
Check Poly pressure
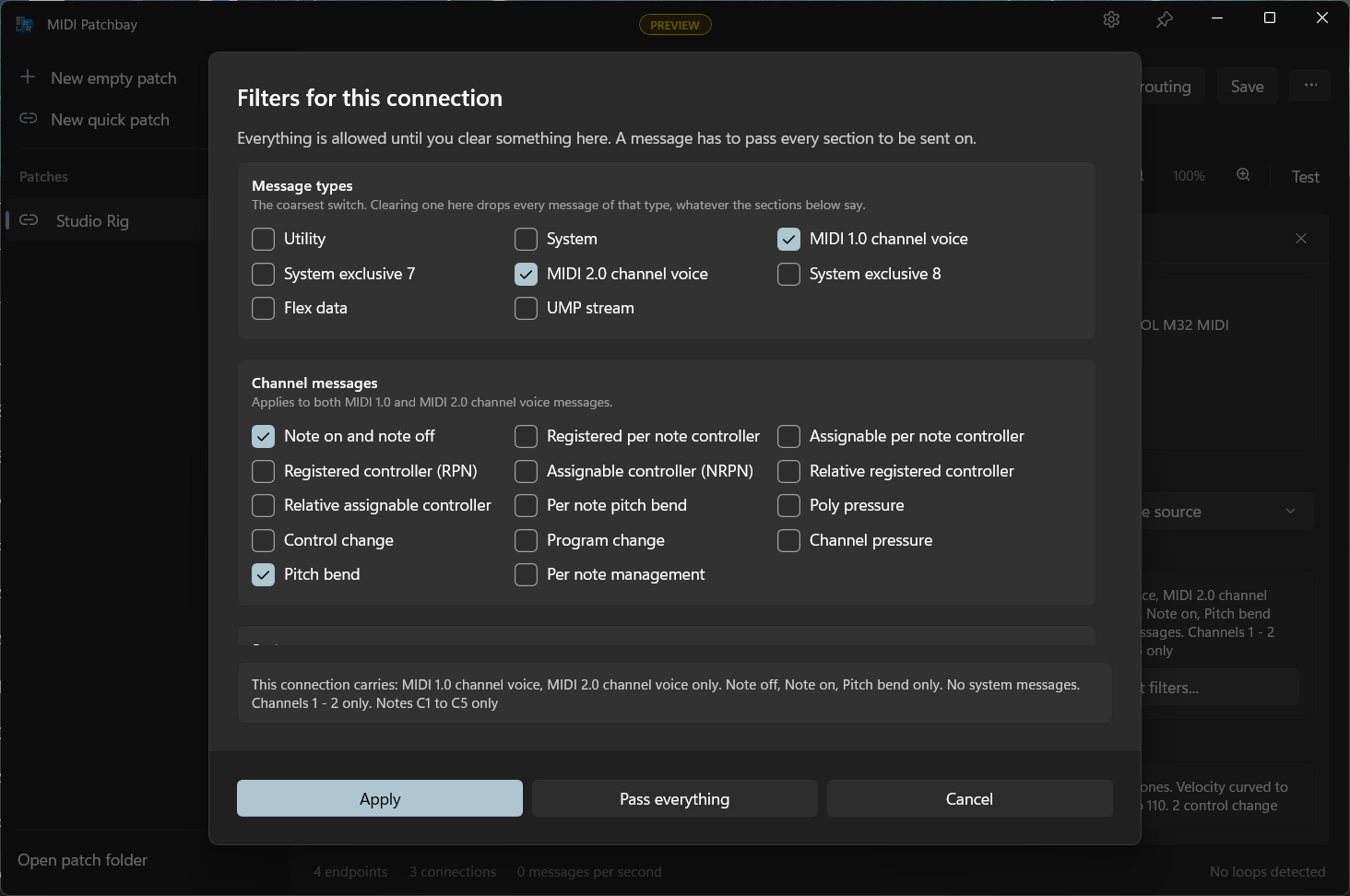coord(789,505)
